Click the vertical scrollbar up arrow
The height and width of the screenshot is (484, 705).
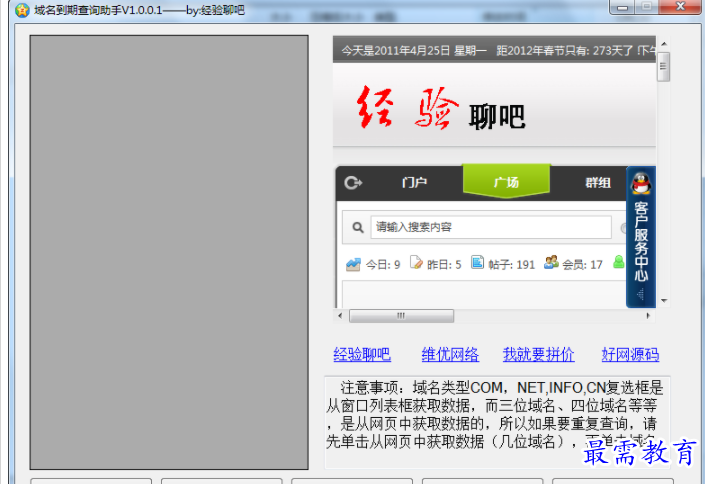tap(664, 44)
